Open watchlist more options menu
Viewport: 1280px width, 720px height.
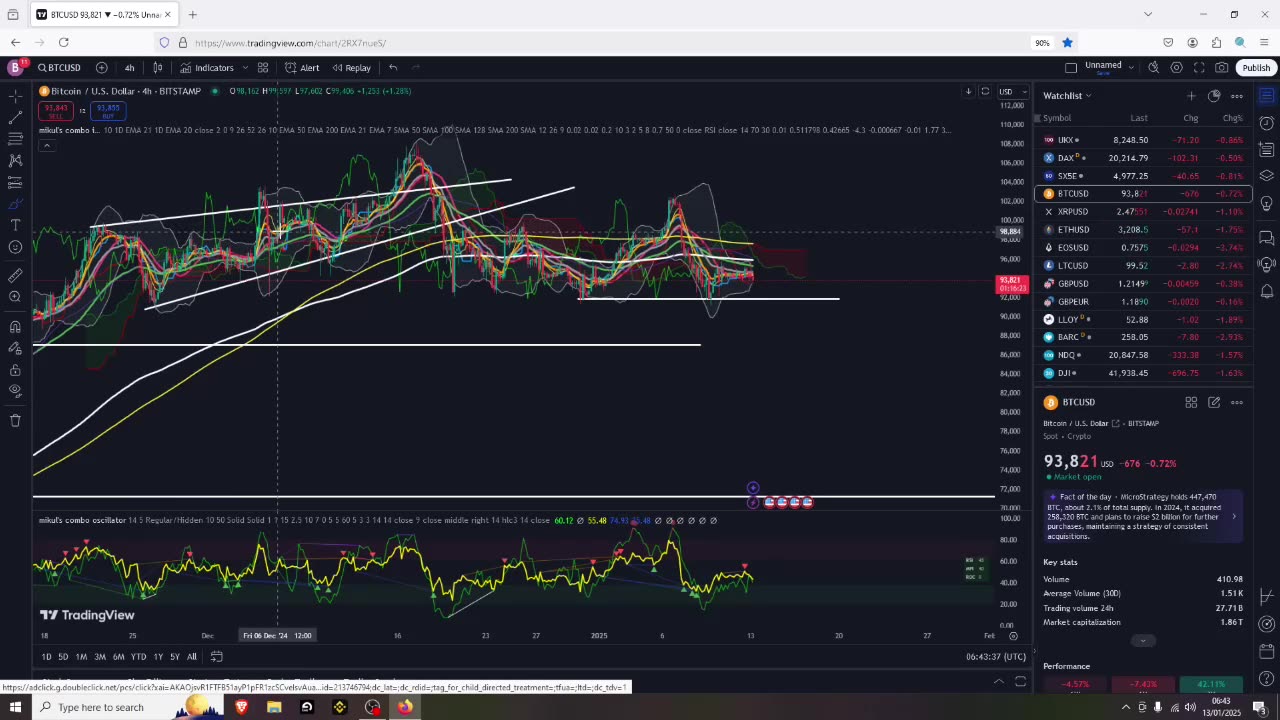[1237, 96]
